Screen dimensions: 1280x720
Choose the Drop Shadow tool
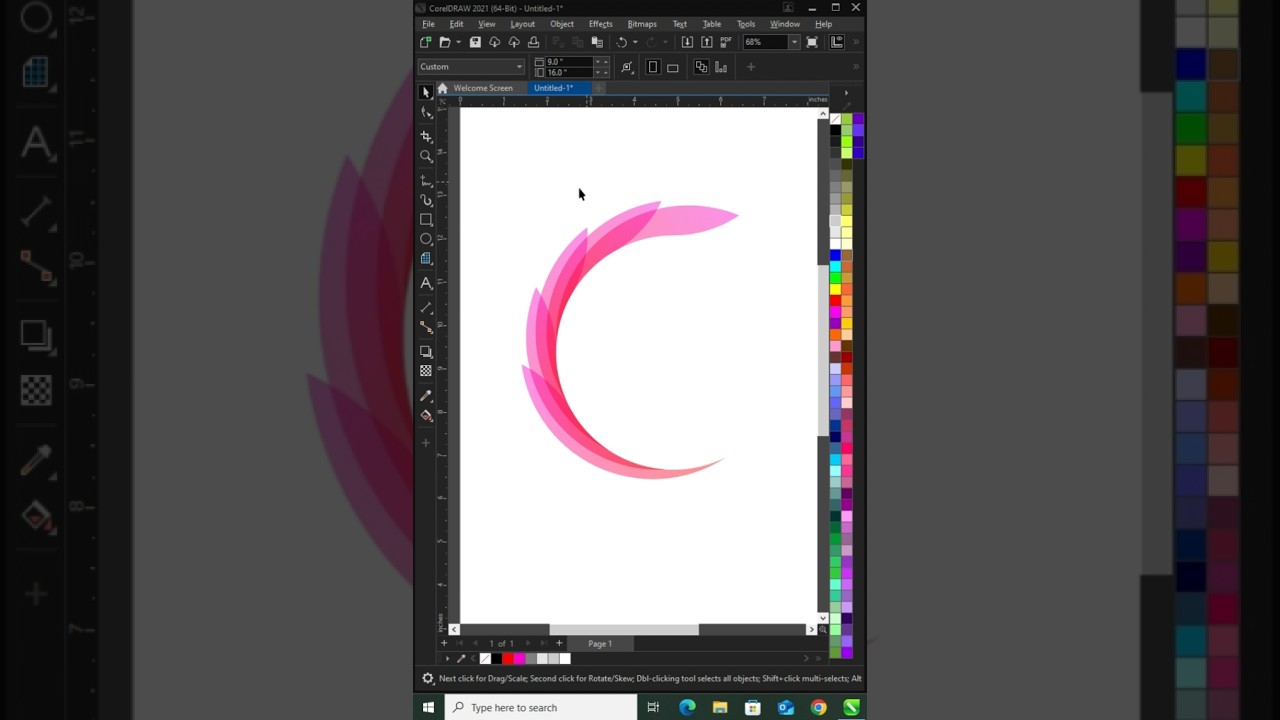pyautogui.click(x=426, y=352)
